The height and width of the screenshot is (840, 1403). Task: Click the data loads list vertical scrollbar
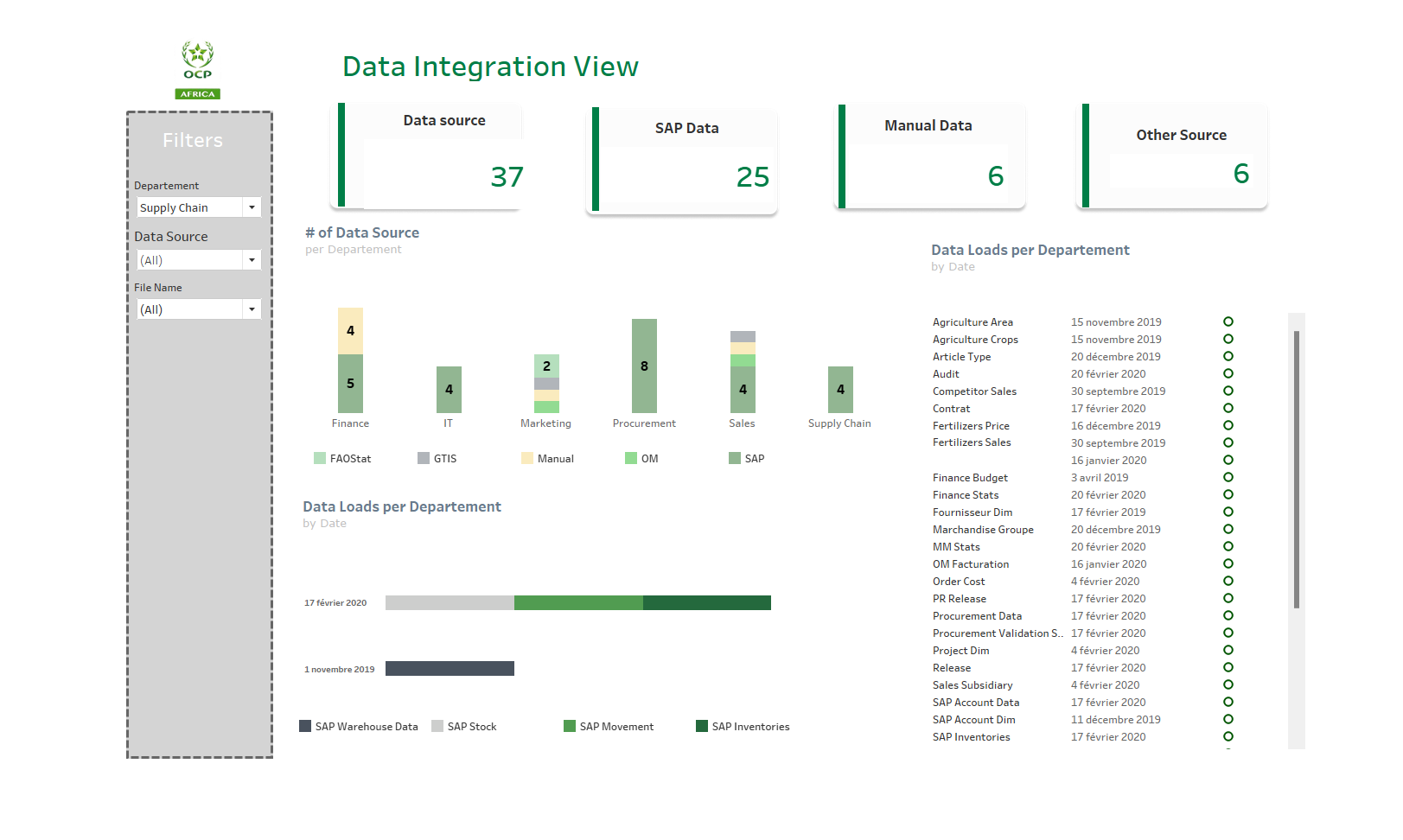(x=1297, y=469)
